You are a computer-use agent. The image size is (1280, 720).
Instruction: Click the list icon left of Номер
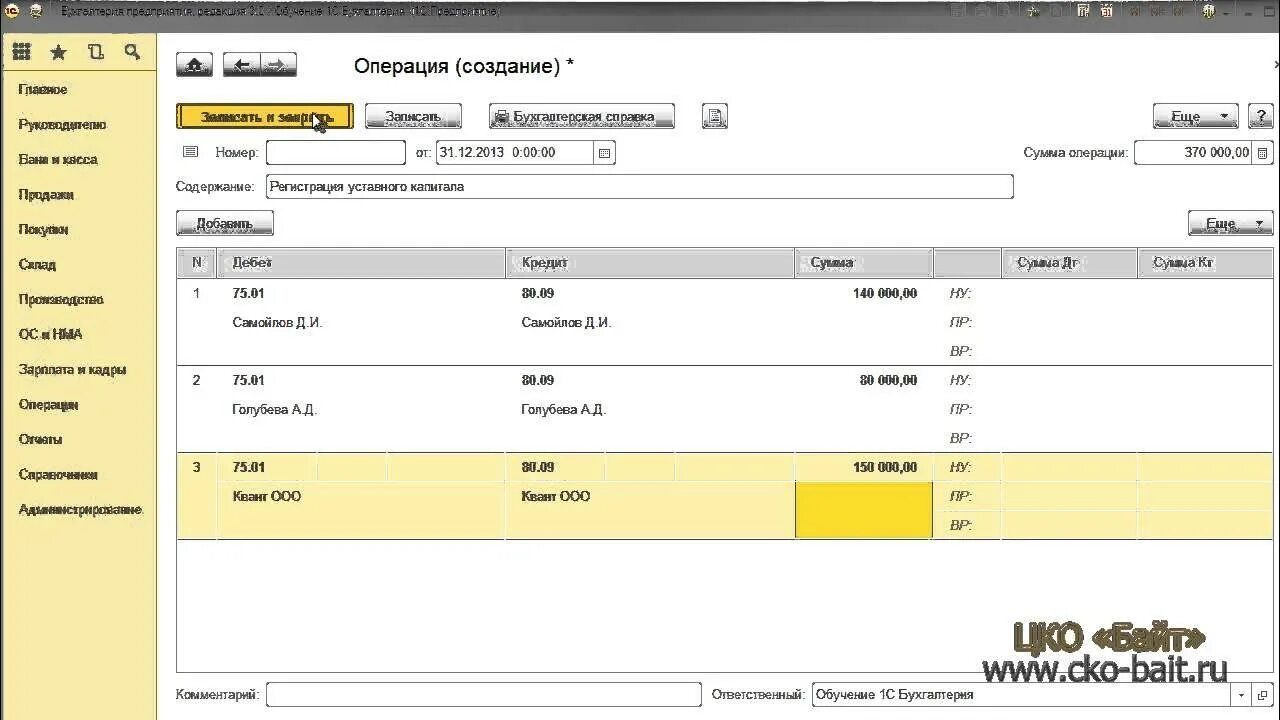point(190,152)
